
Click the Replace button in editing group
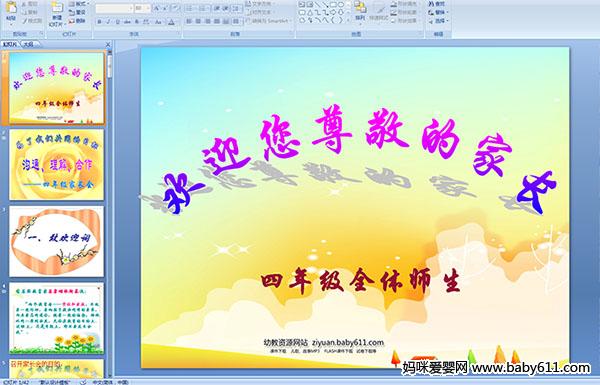click(438, 12)
